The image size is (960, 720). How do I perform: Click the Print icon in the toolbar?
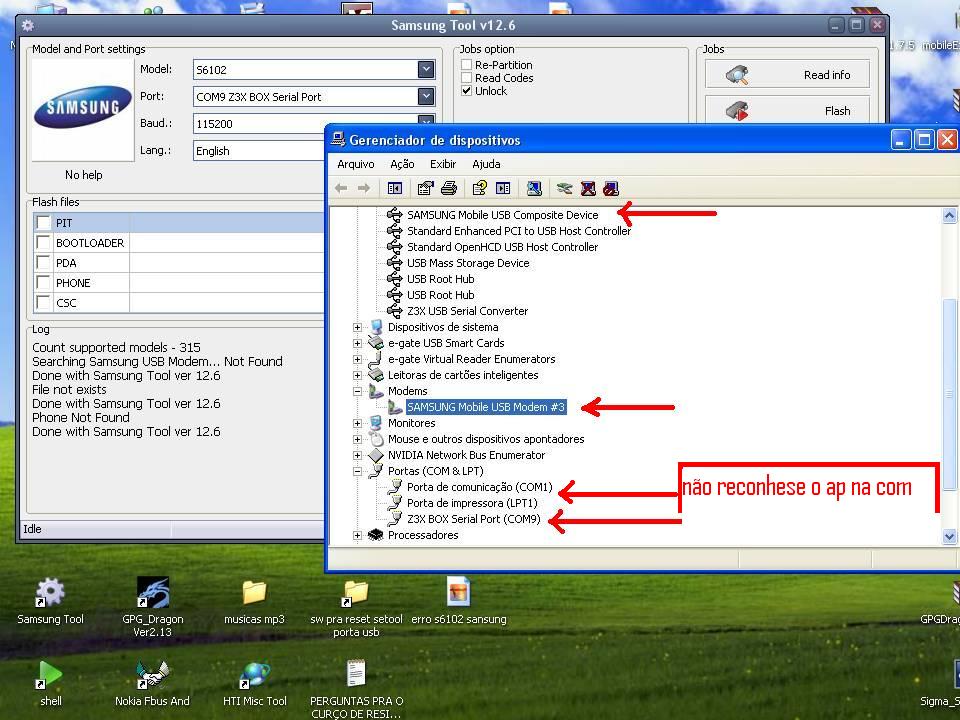(x=449, y=189)
